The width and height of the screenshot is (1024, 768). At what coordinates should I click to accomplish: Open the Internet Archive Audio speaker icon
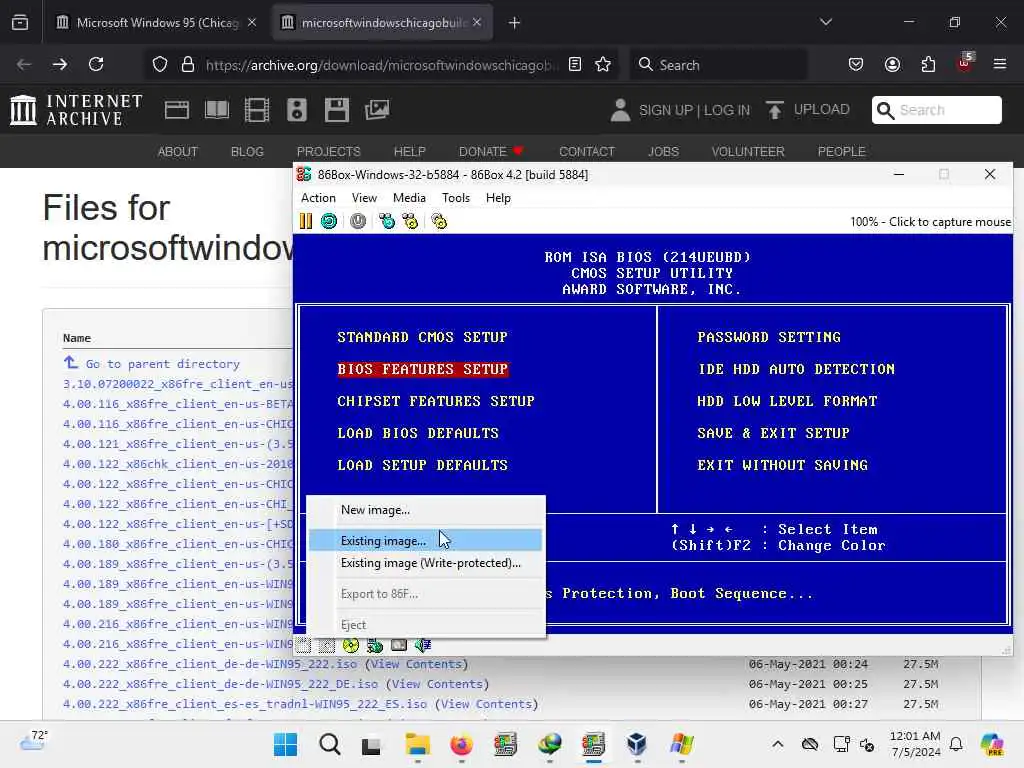(x=296, y=110)
